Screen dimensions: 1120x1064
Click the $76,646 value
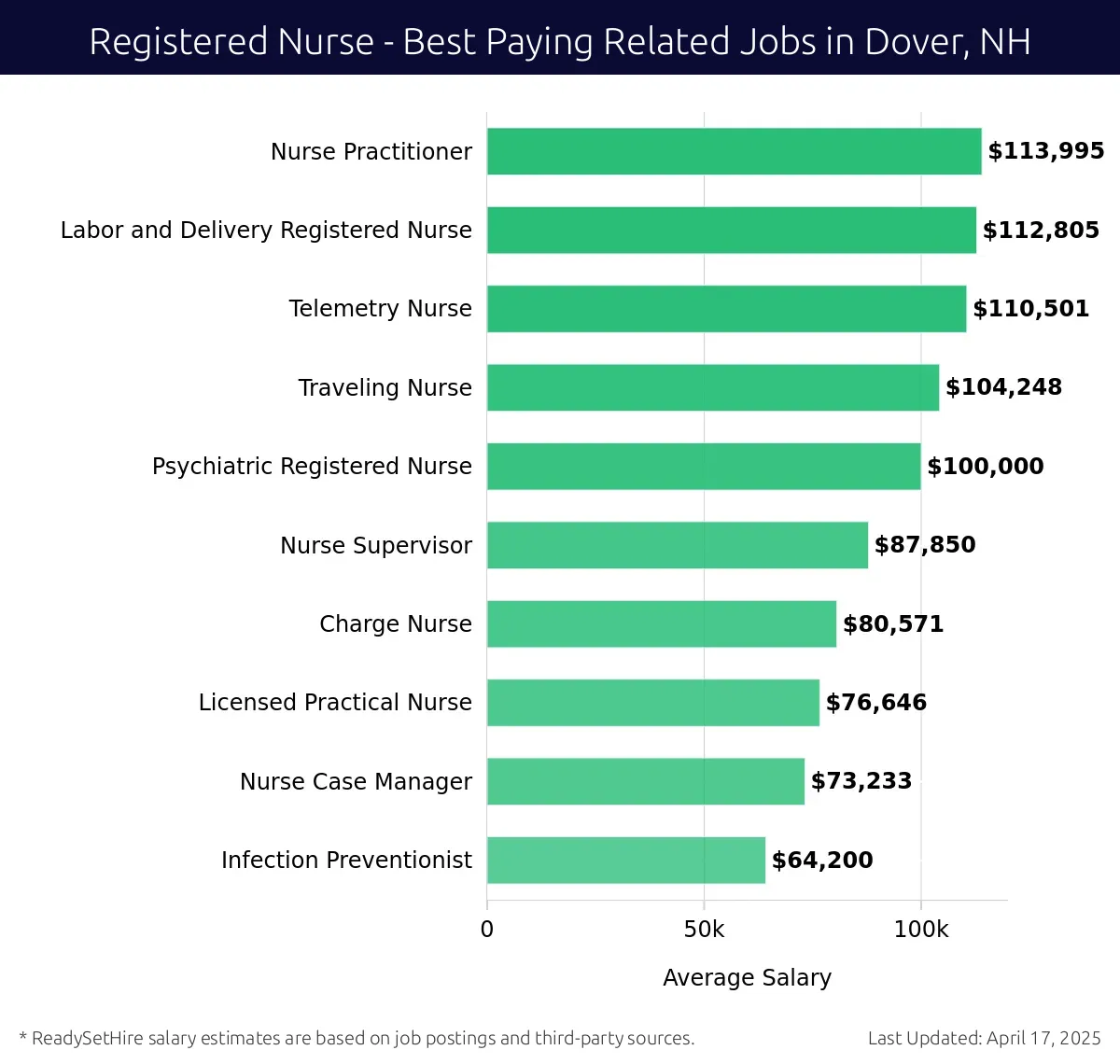tap(876, 703)
